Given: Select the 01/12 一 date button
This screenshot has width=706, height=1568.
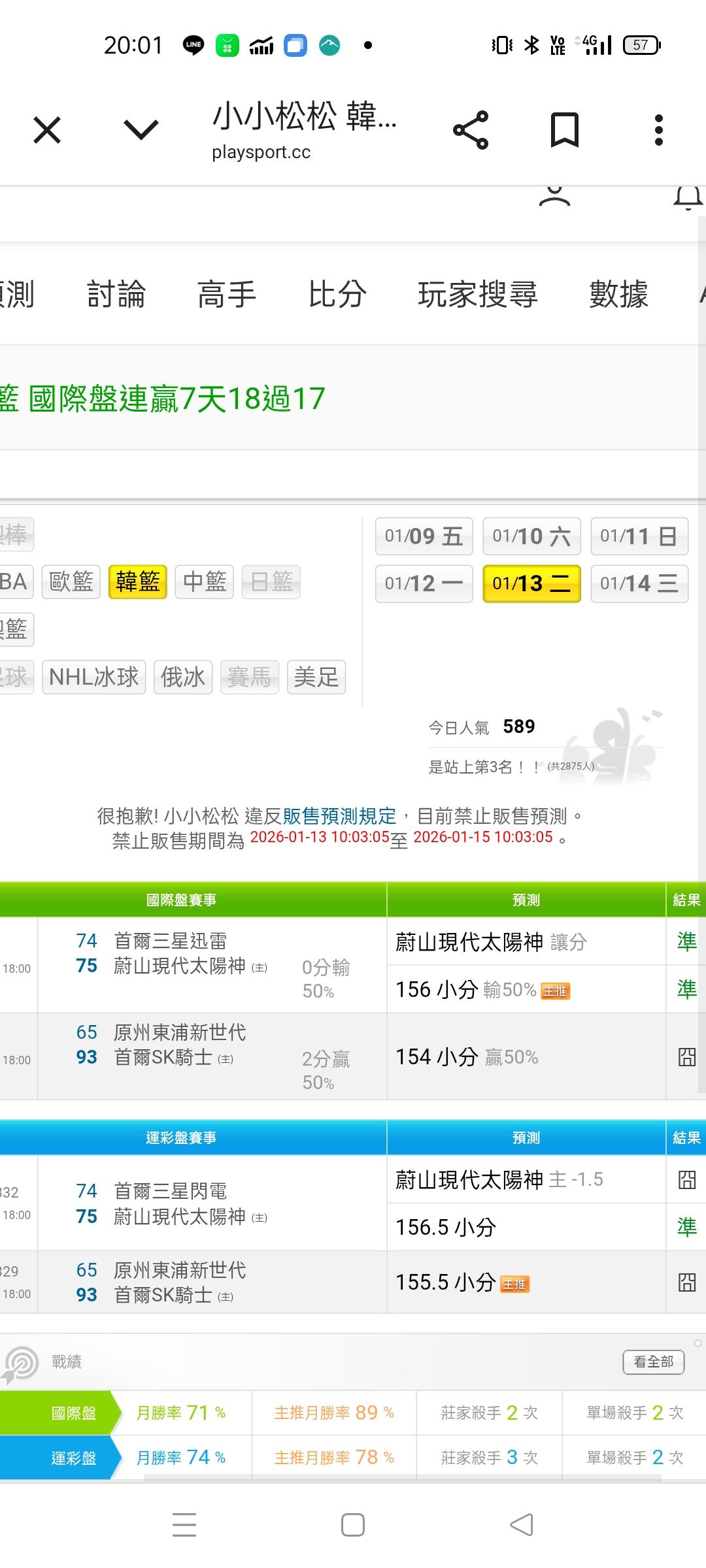Looking at the screenshot, I should click(424, 583).
